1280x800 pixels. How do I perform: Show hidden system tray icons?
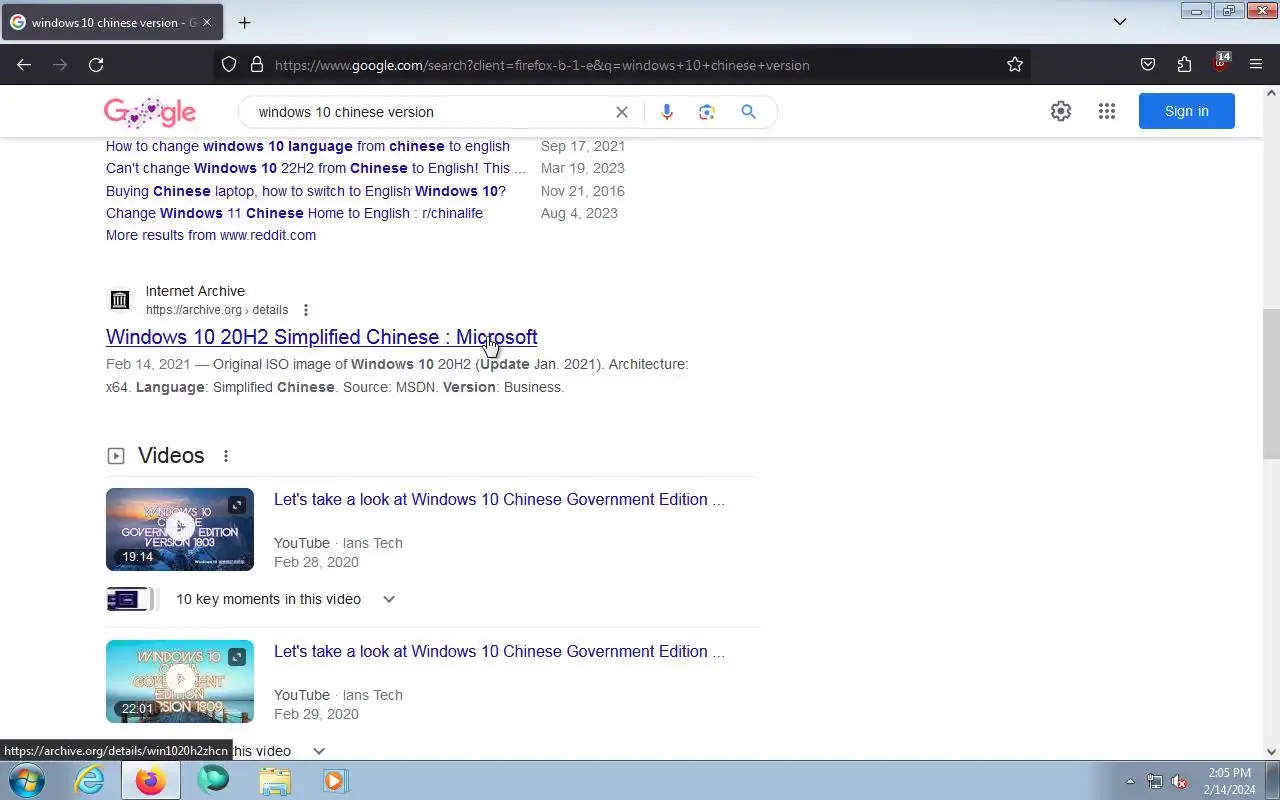click(1131, 781)
